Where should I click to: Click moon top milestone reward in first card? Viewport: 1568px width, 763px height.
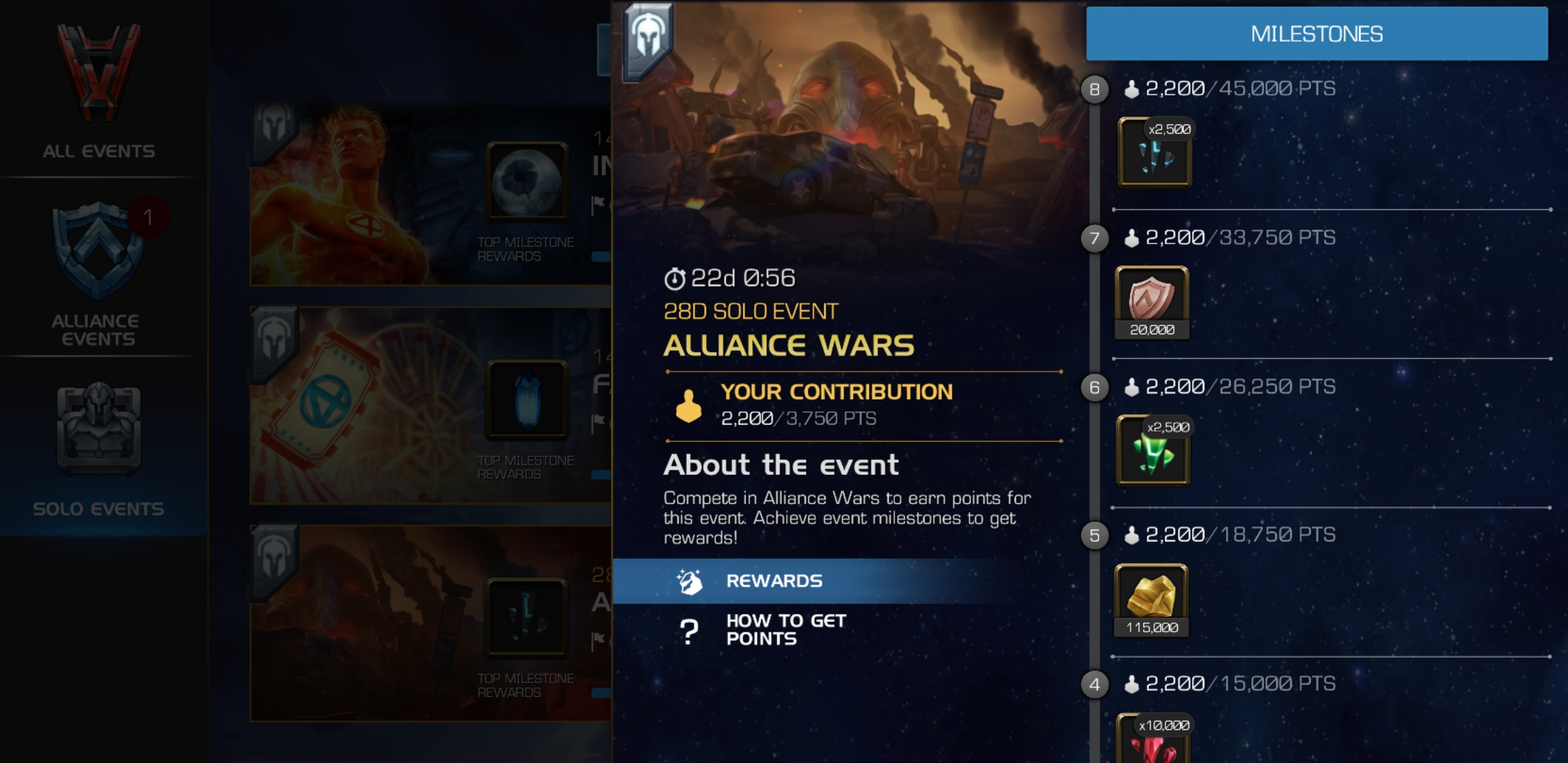[x=527, y=182]
